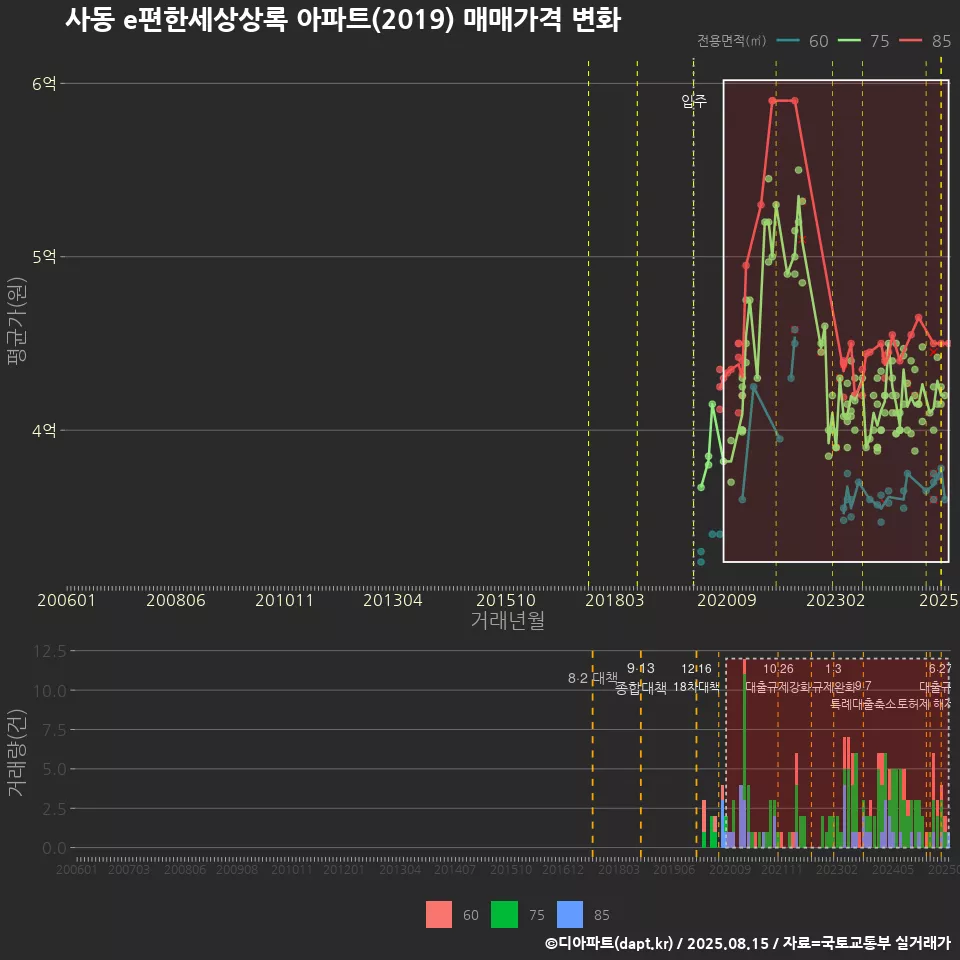Image resolution: width=960 pixels, height=960 pixels.
Task: Click the 전용면적(㎡) legend heading
Action: (732, 41)
